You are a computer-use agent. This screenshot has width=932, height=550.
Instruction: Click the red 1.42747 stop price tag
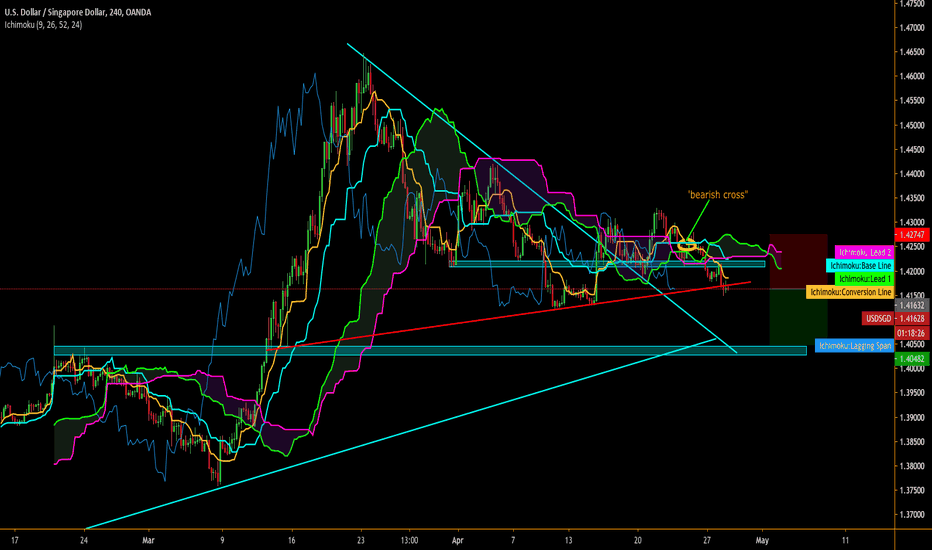912,235
